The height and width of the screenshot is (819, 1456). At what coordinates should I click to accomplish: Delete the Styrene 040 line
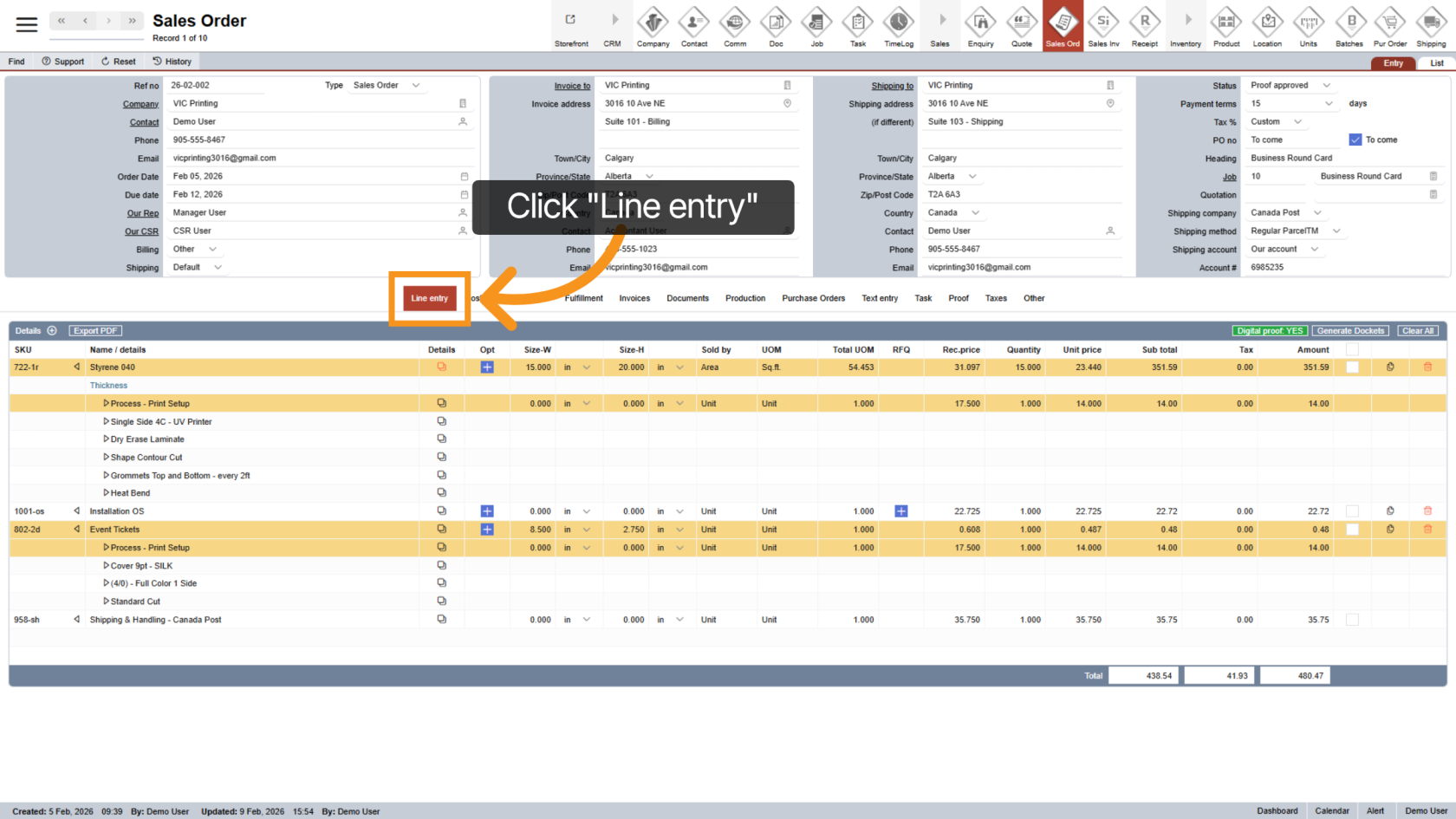coord(1427,367)
